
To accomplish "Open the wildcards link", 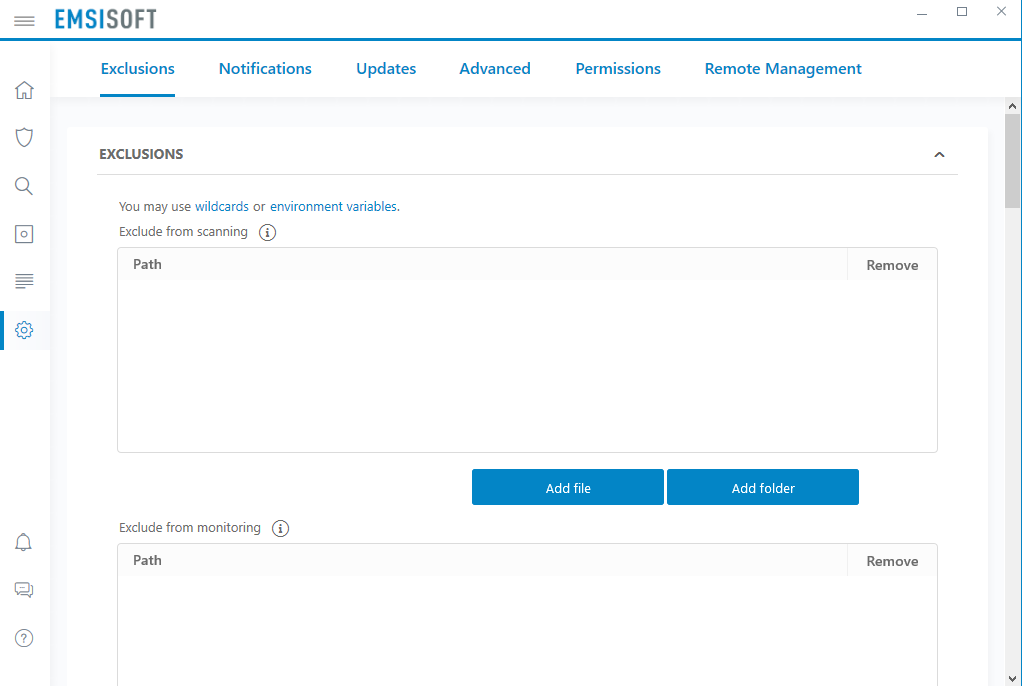I will pyautogui.click(x=222, y=206).
